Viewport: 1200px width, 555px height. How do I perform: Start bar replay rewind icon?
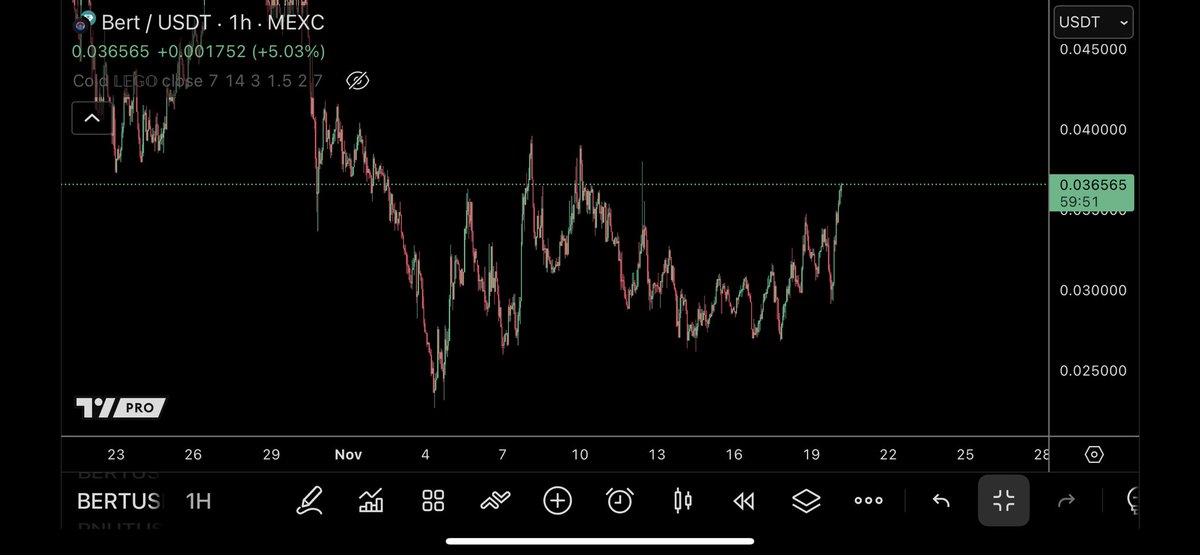click(744, 501)
